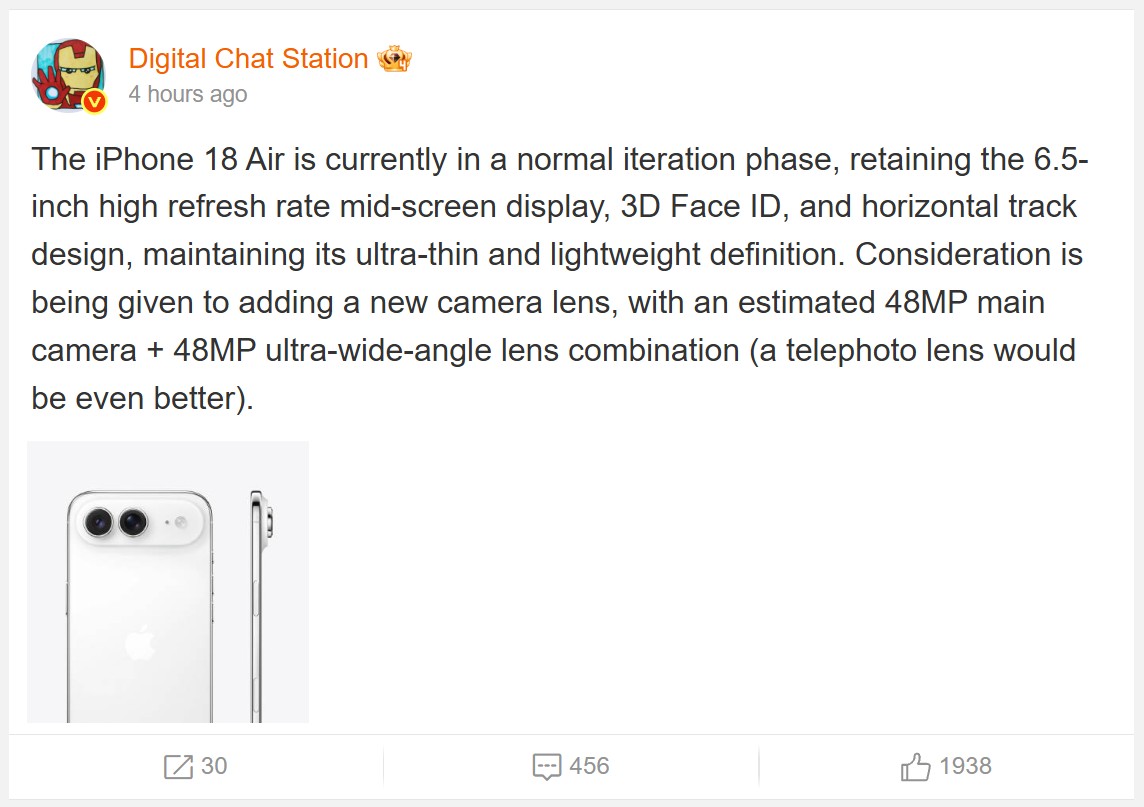Click the repost count 30
The image size is (1144, 807).
click(x=214, y=767)
